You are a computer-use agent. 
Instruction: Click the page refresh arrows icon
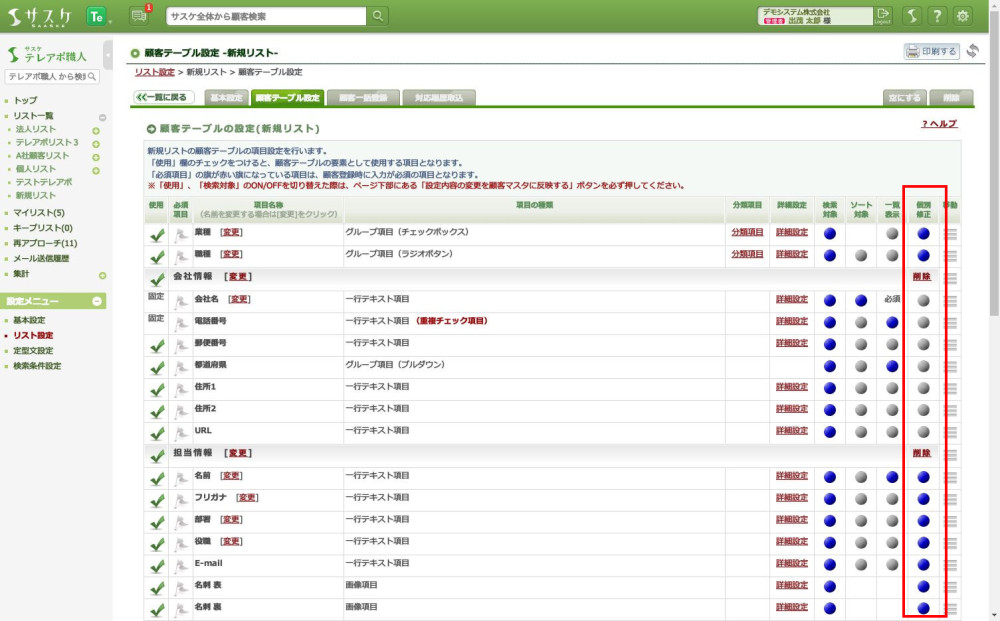[973, 51]
